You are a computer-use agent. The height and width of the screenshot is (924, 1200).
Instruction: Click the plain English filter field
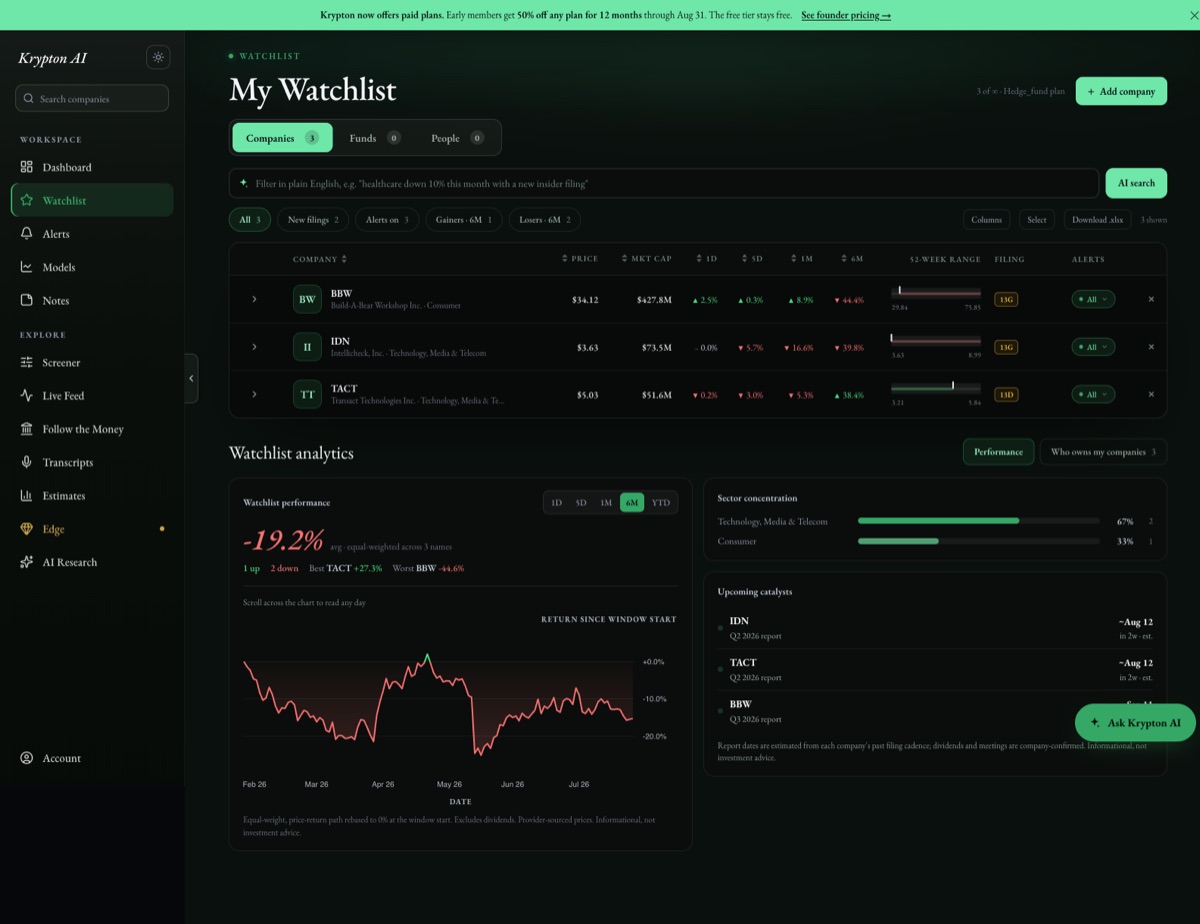tap(664, 183)
